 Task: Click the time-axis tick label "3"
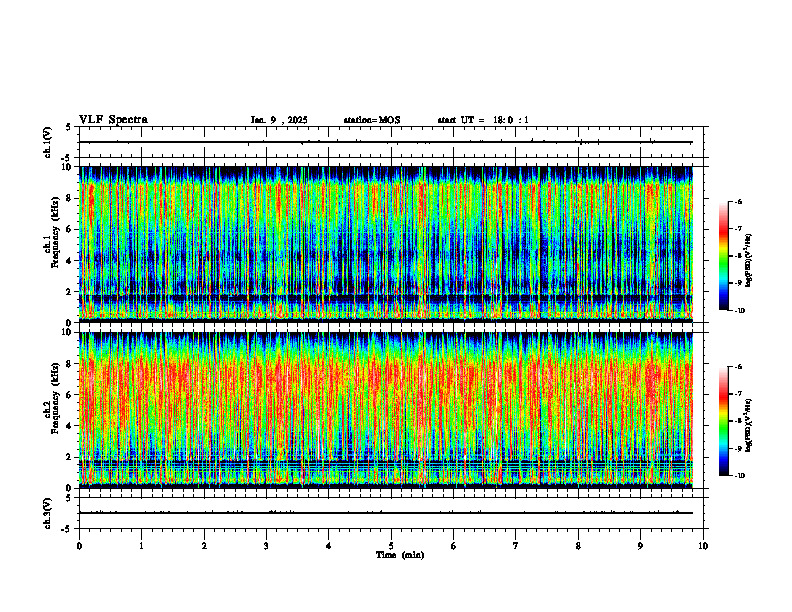tap(266, 546)
